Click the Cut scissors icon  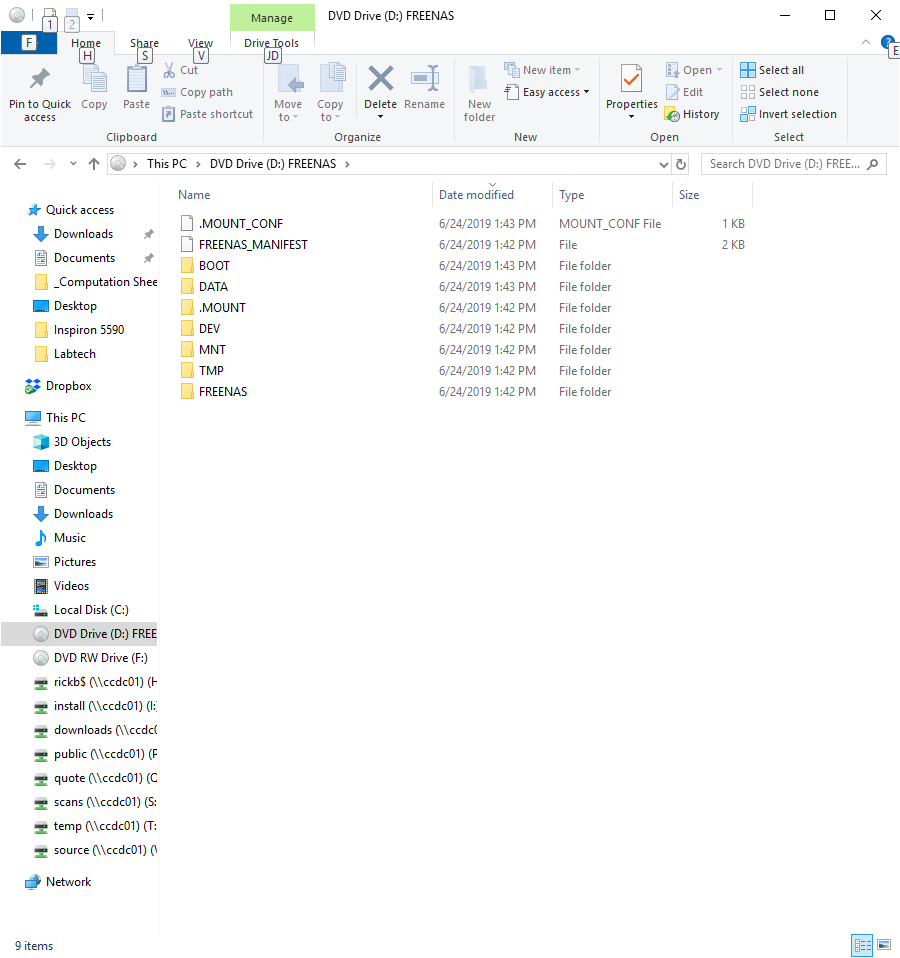click(169, 70)
